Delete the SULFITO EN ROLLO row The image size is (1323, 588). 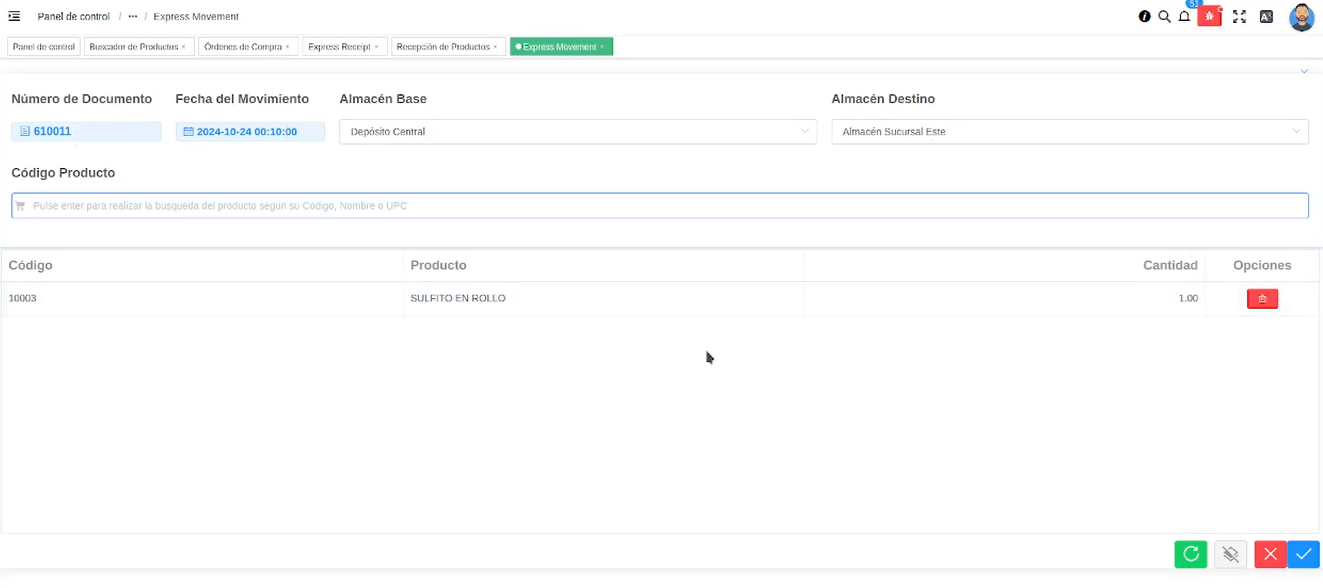coord(1262,298)
